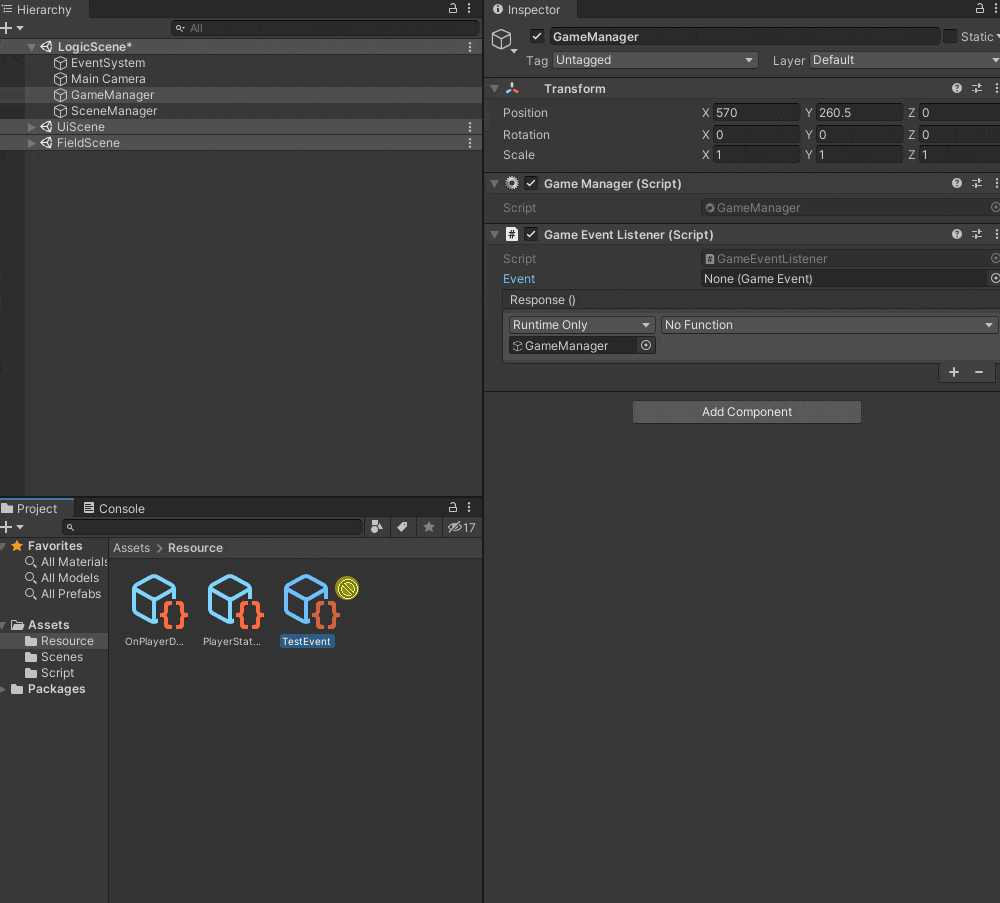This screenshot has height=903, width=1000.
Task: Toggle GameManager active checkbox
Action: click(x=537, y=36)
